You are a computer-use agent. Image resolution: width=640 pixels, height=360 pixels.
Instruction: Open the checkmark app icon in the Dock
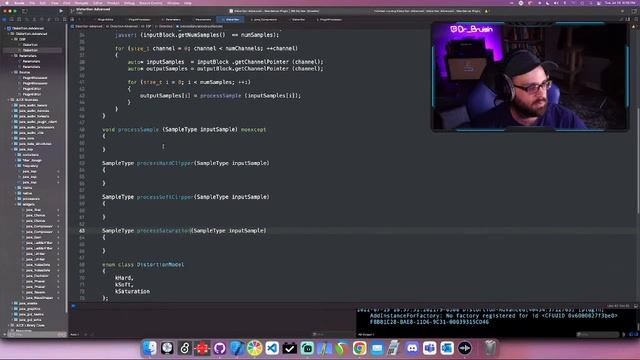(290, 348)
